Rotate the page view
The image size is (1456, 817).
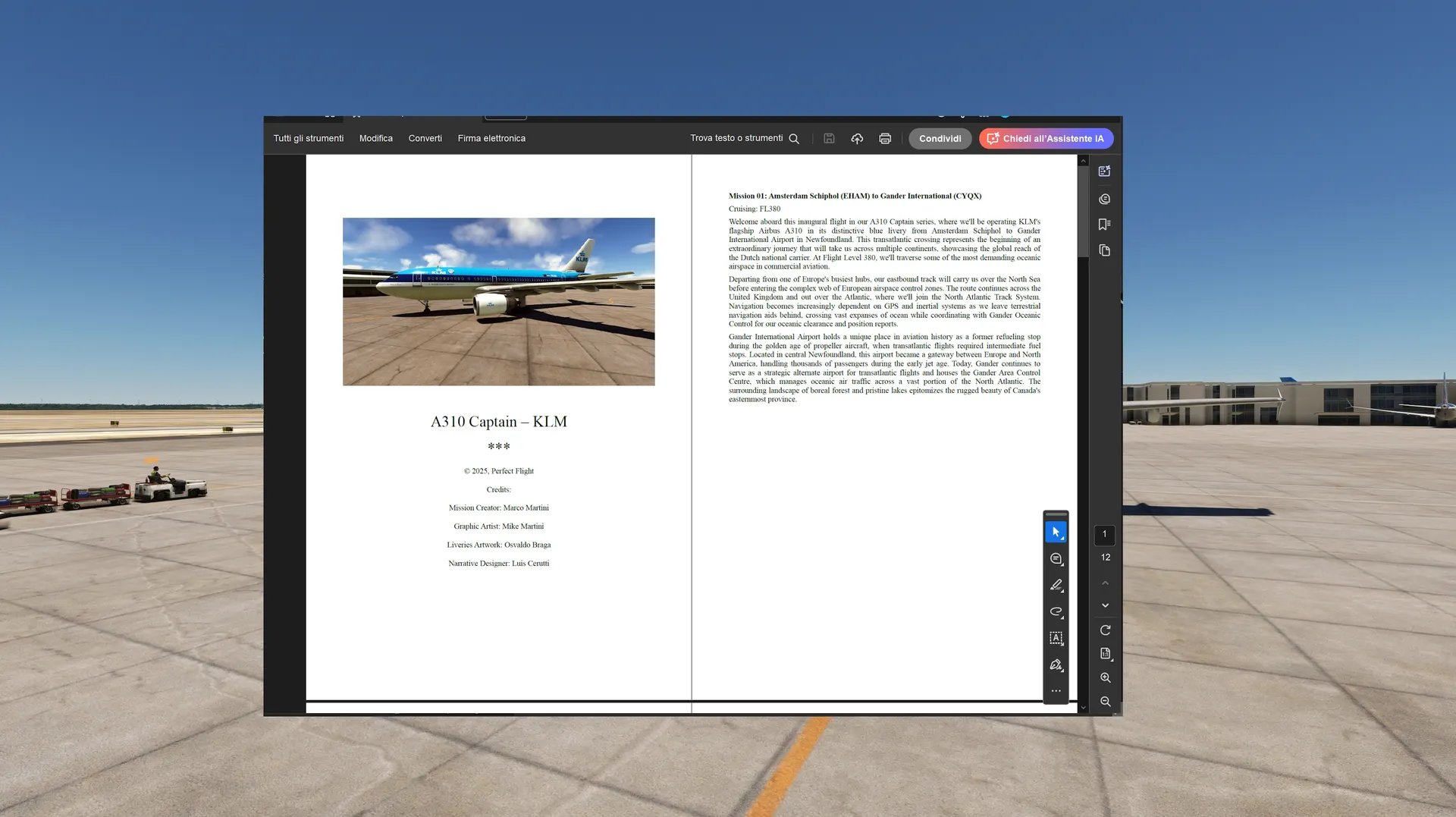click(x=1105, y=630)
